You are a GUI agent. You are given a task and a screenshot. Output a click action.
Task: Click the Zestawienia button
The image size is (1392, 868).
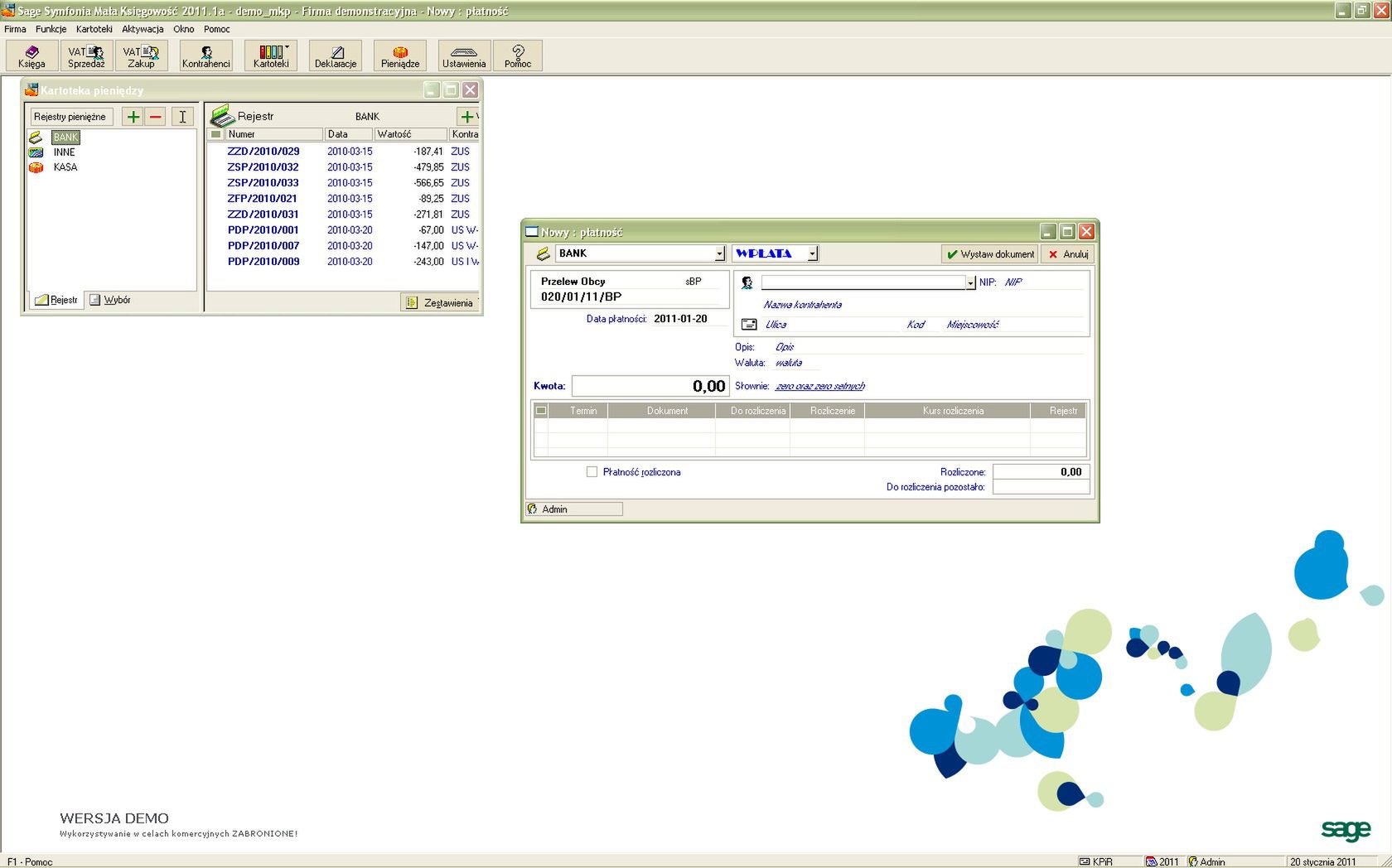440,303
